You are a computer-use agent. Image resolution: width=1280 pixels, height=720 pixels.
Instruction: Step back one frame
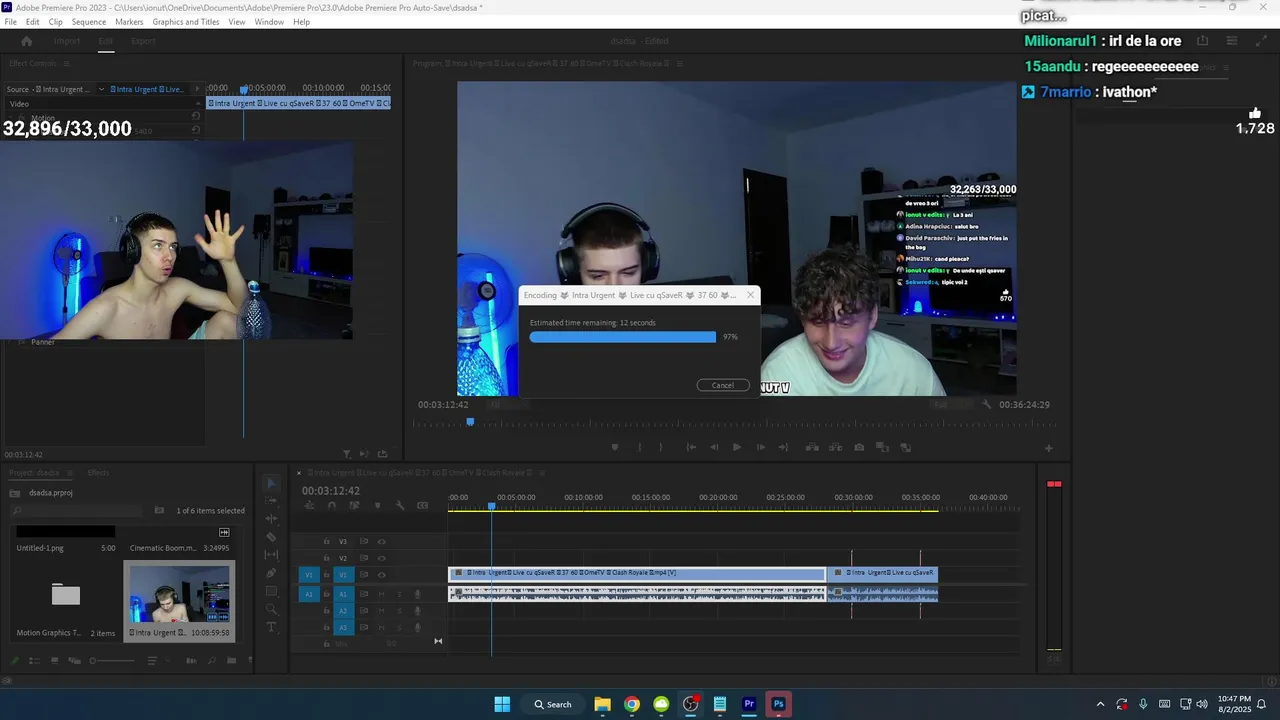(713, 447)
